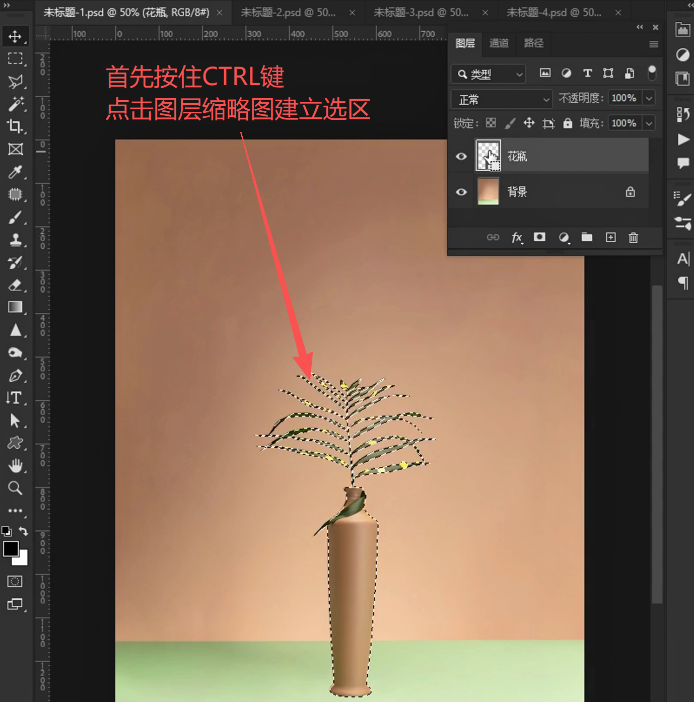Toggle Quick Mask mode

point(15,581)
